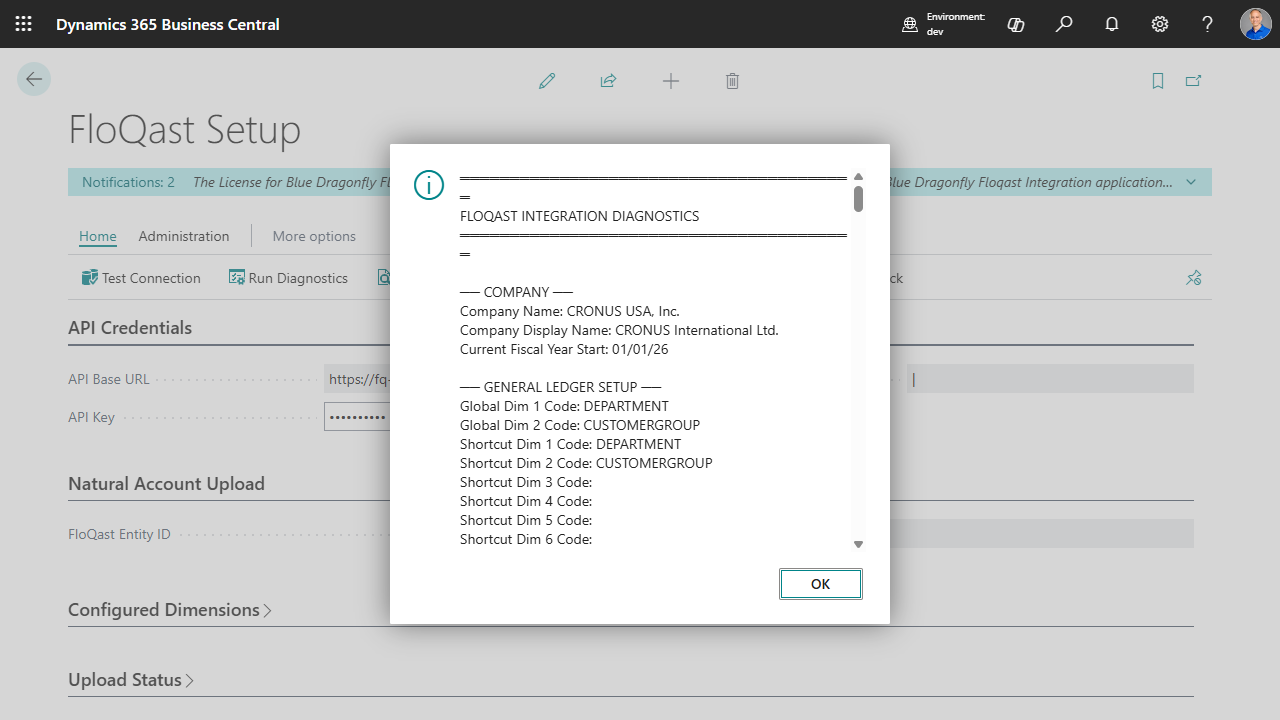Click OK in the diagnostics dialog
The image size is (1280, 720).
point(821,584)
